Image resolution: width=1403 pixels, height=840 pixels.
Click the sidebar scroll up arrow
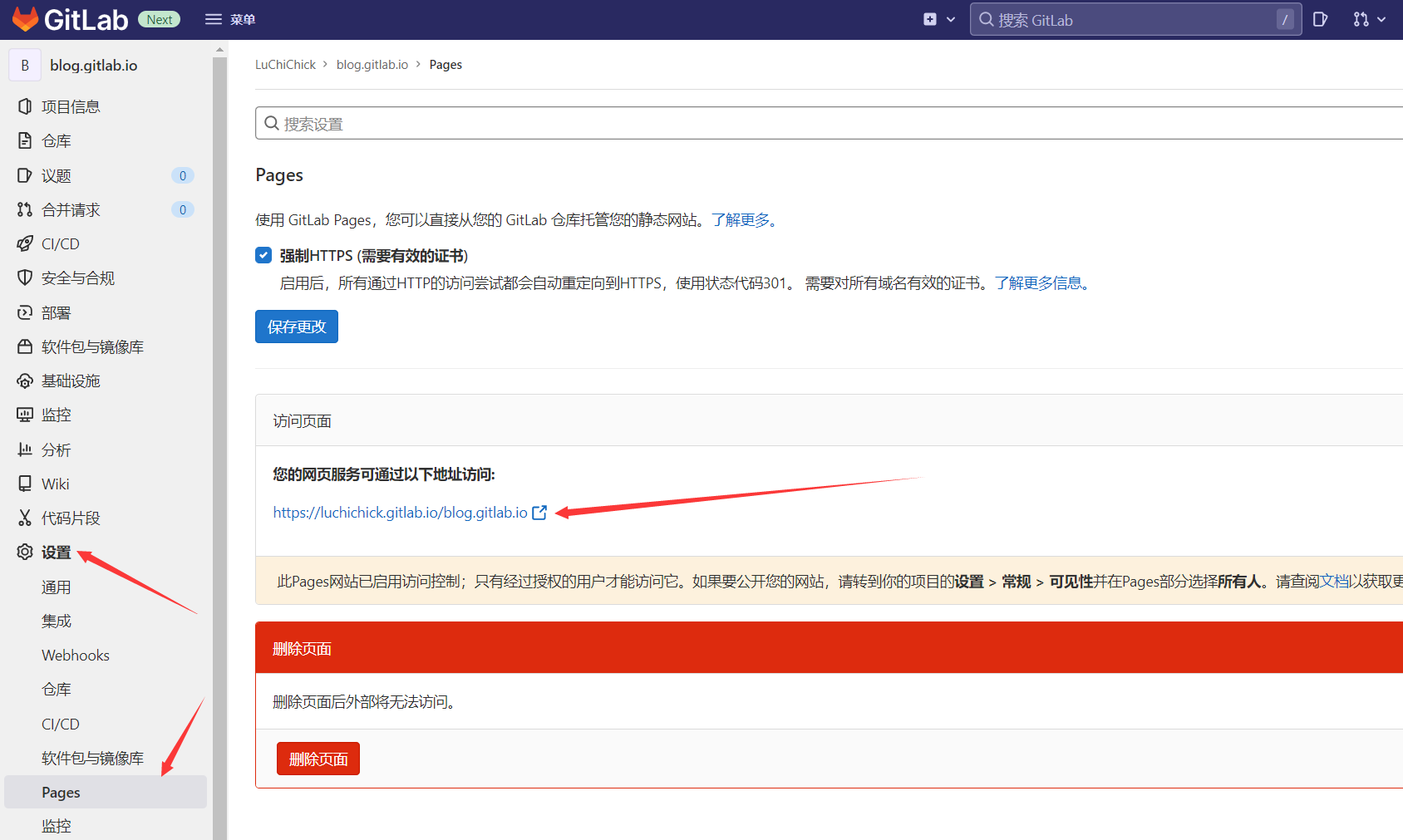pos(219,50)
